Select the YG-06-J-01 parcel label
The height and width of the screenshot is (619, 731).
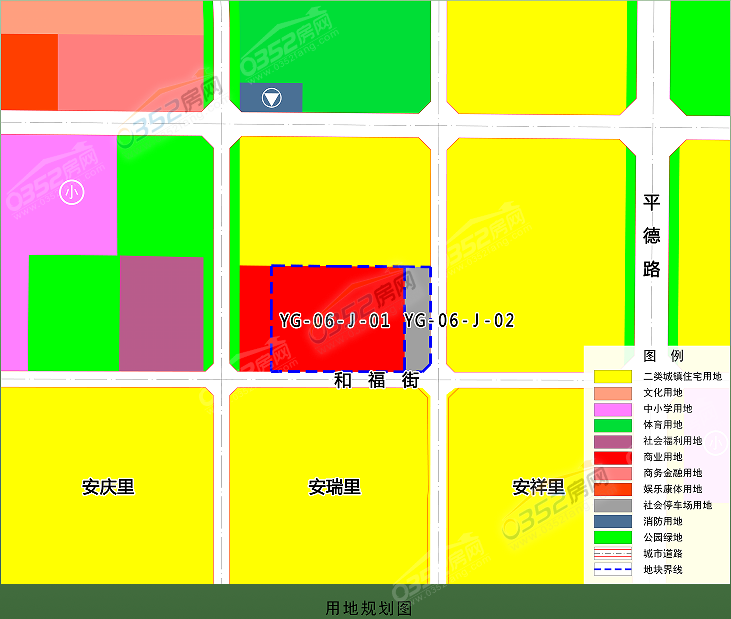(x=334, y=321)
